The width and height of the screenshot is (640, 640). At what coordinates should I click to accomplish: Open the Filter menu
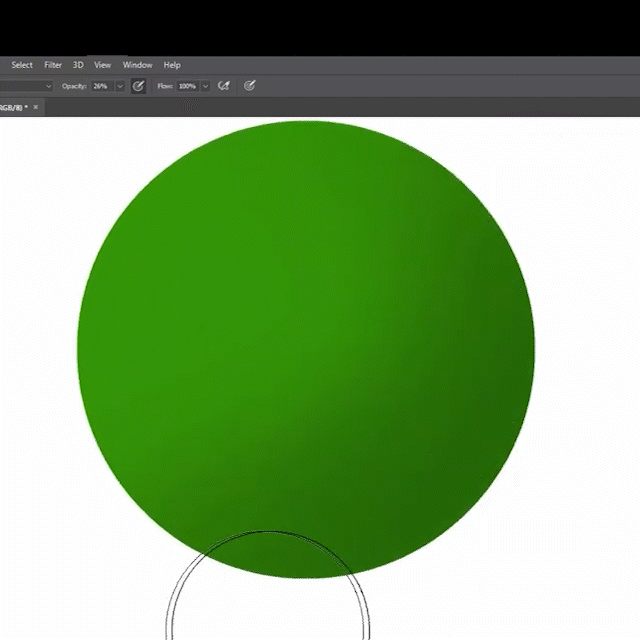53,65
